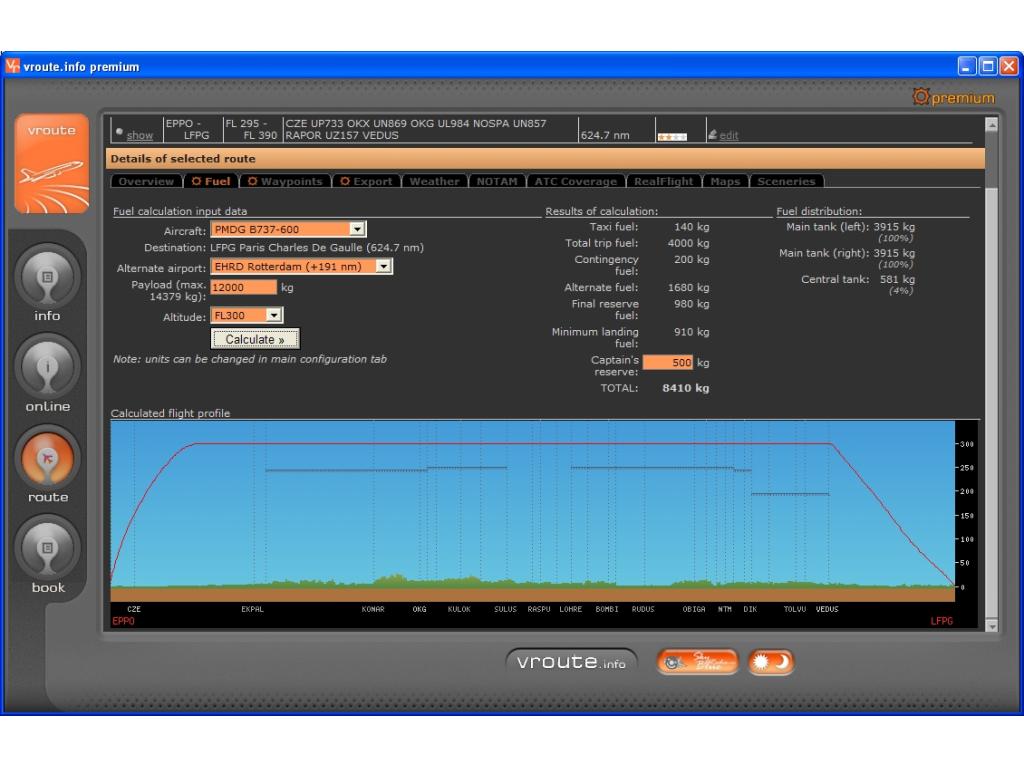Open the book sidebar section
Viewport: 1024px width, 768px height.
pyautogui.click(x=47, y=556)
